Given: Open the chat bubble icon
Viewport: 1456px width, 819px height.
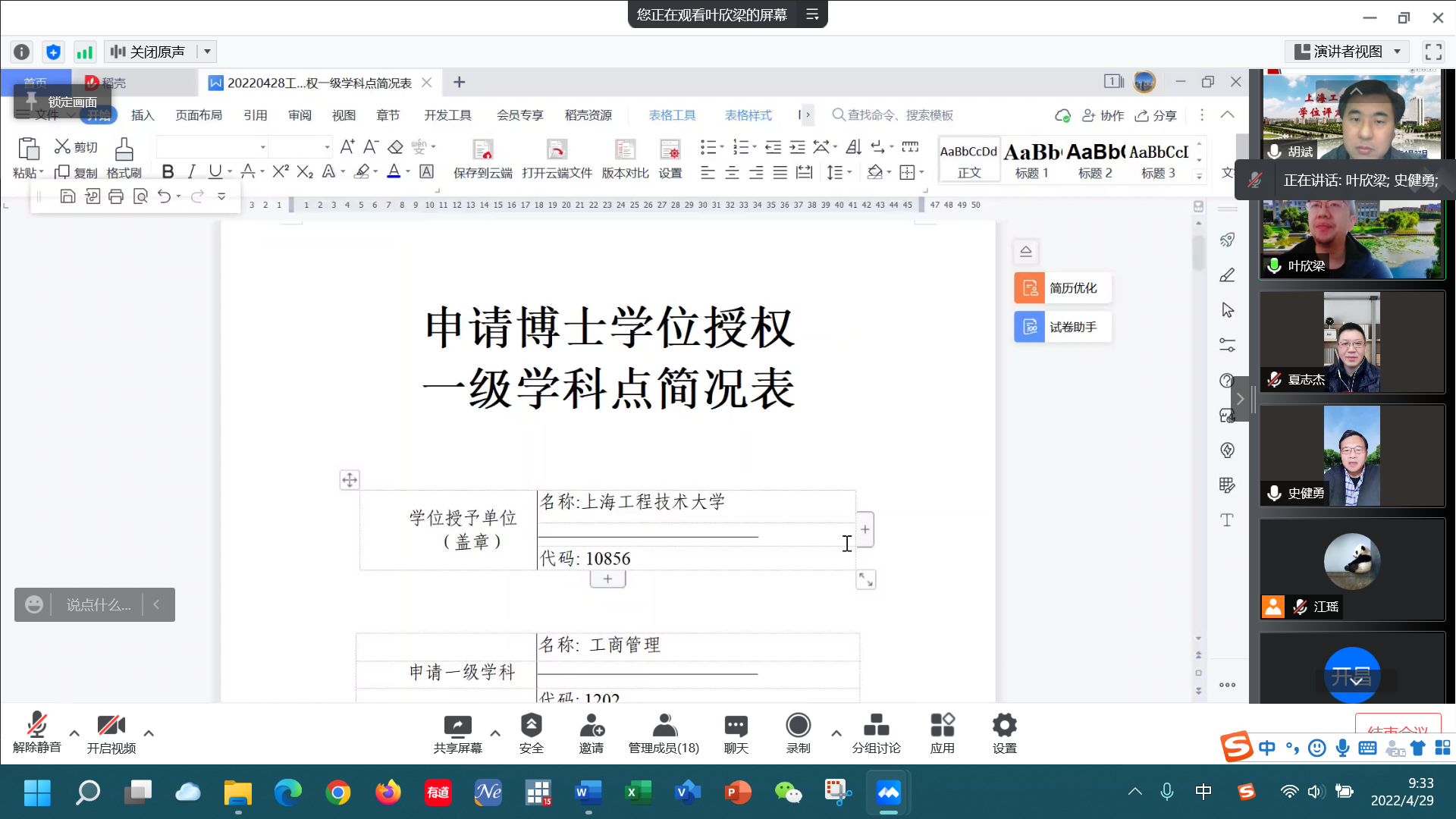Looking at the screenshot, I should click(736, 726).
